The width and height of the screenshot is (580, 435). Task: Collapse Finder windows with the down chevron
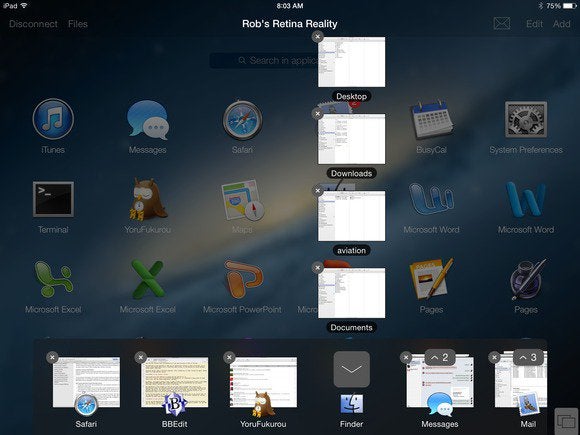(351, 369)
